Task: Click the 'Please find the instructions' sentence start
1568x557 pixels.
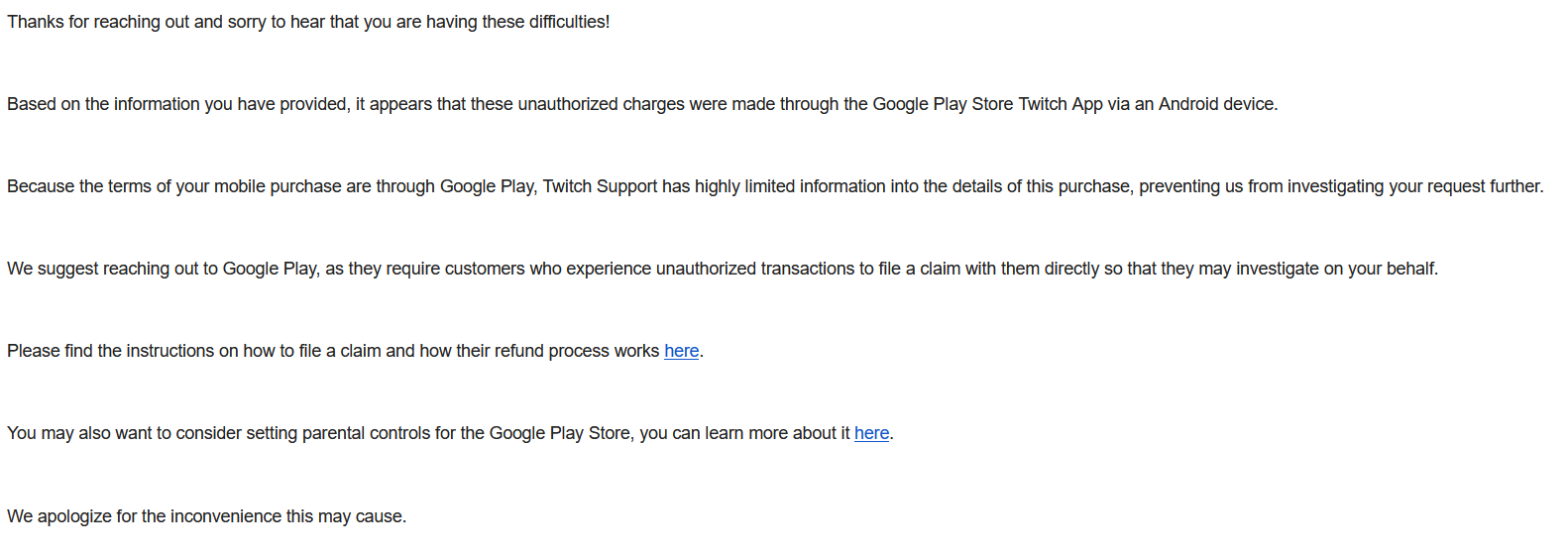Action: (x=109, y=351)
